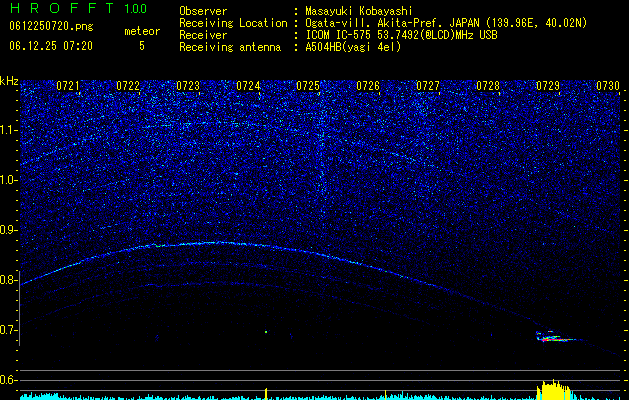Click the observer name Masayuki Kobayashi
The image size is (629, 400).
359,11
